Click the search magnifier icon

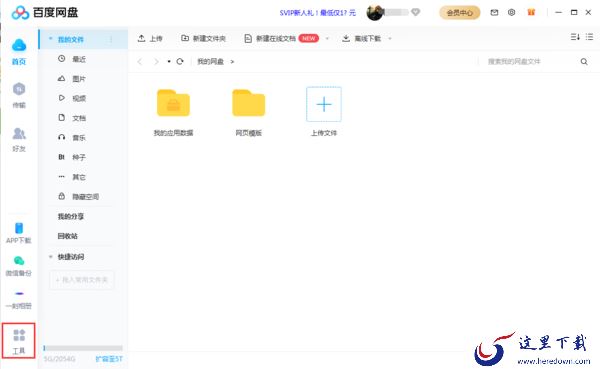[x=584, y=62]
